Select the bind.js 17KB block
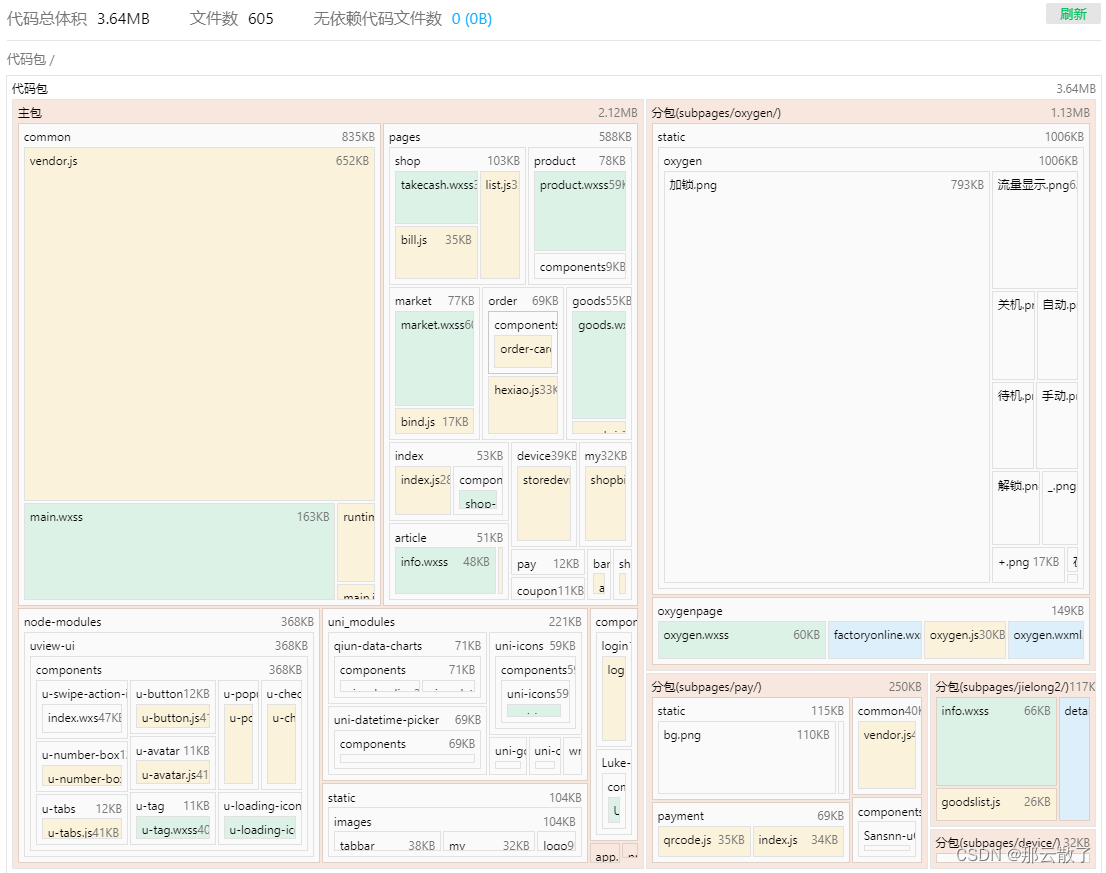The height and width of the screenshot is (873, 1106). [x=434, y=422]
